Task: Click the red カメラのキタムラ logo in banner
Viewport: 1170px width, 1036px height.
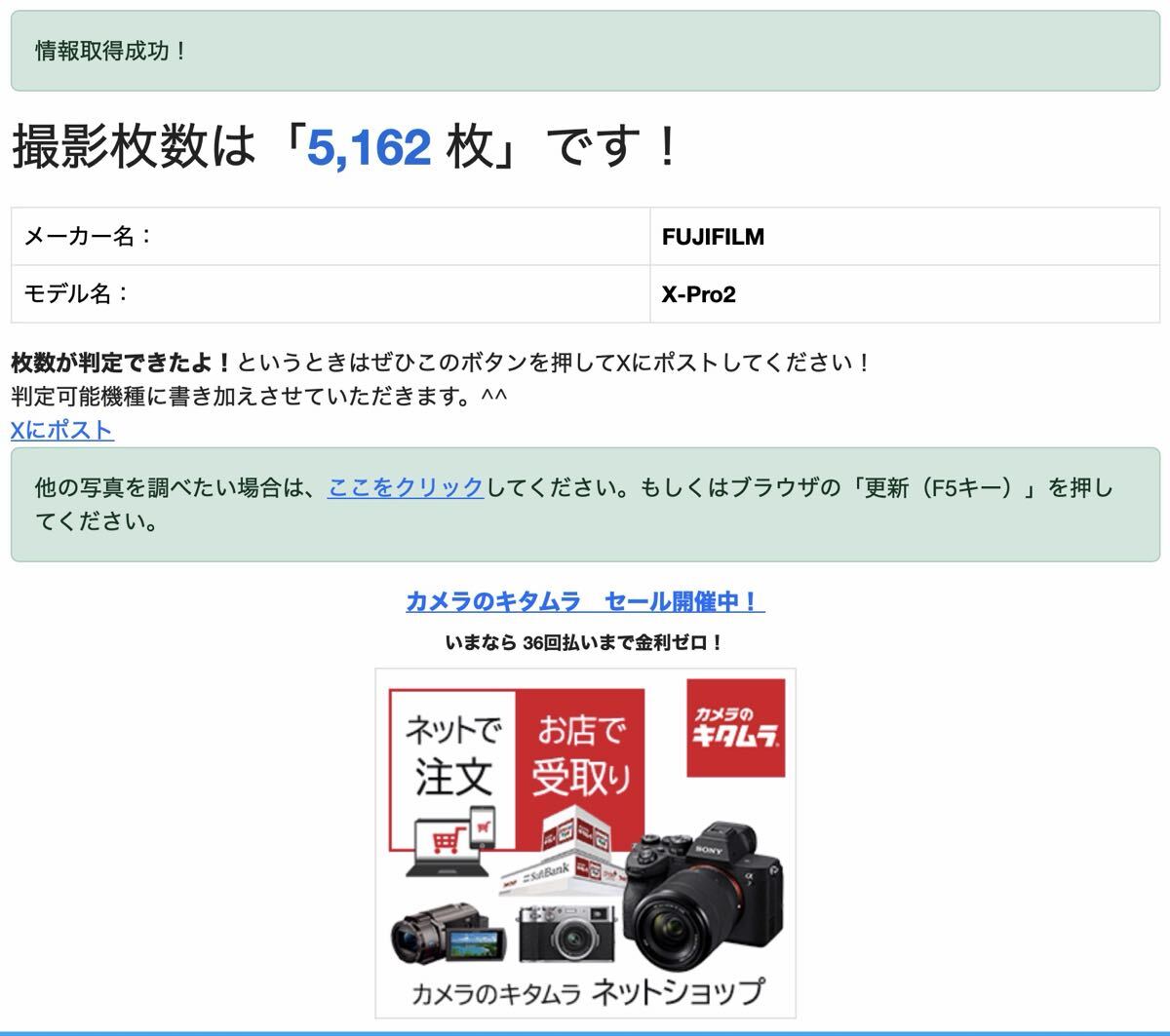Action: [736, 728]
